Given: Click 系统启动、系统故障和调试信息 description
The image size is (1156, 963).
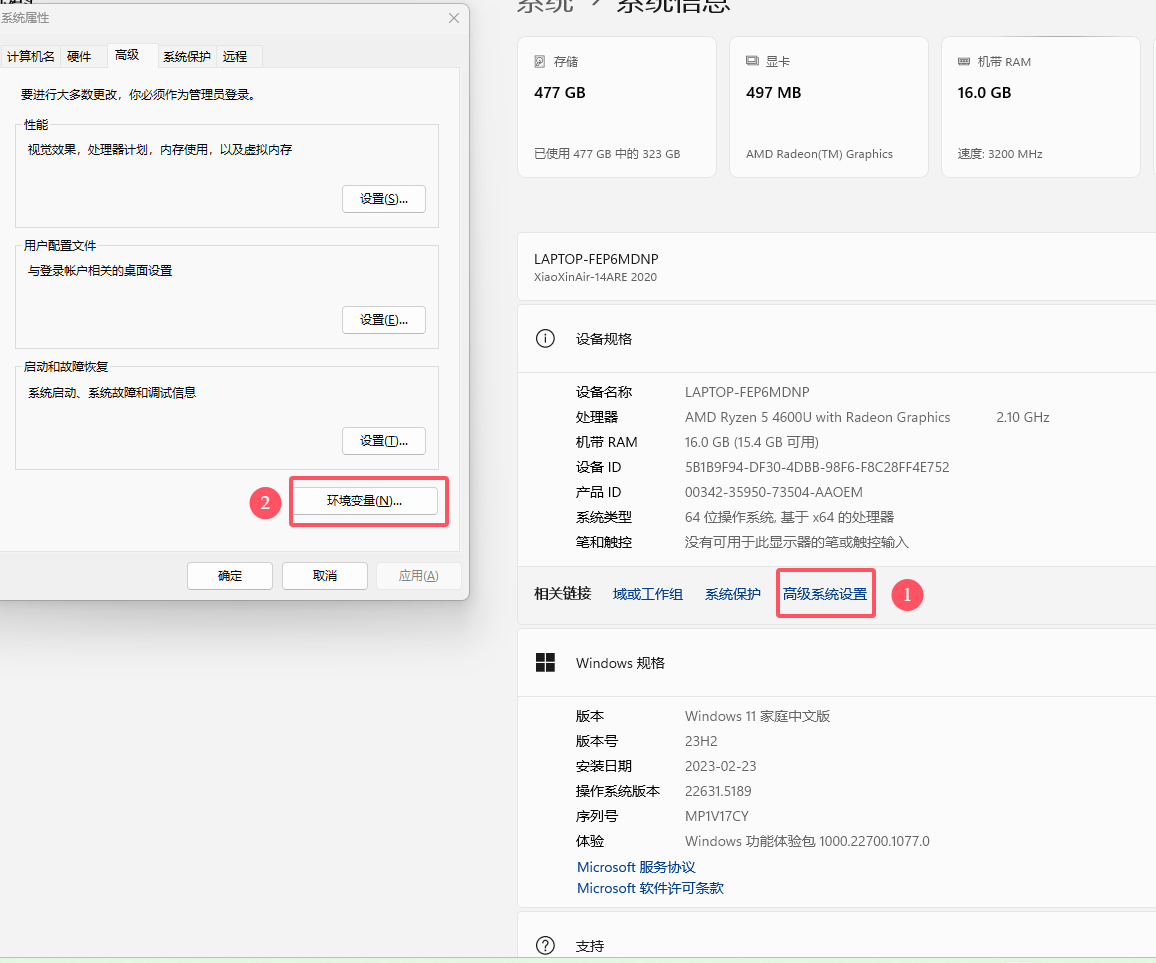Looking at the screenshot, I should tap(112, 392).
